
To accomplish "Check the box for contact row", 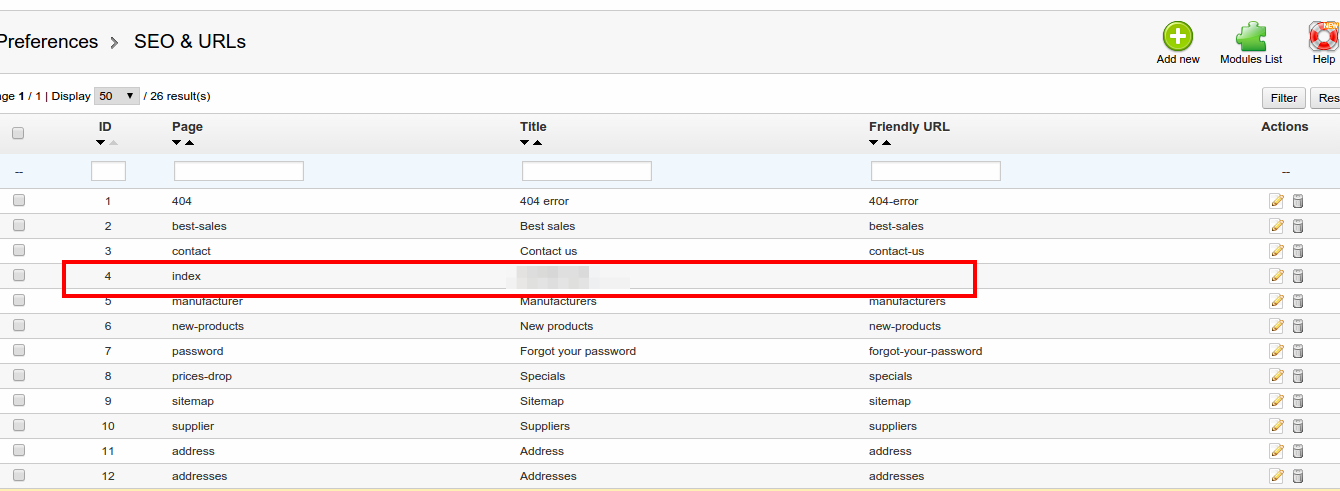I will (18, 250).
